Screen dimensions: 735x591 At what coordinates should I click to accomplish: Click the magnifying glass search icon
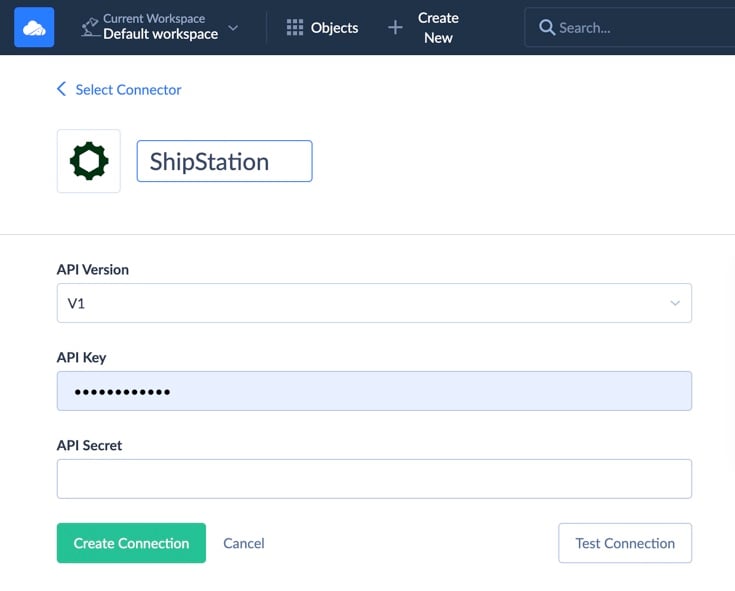pos(547,28)
